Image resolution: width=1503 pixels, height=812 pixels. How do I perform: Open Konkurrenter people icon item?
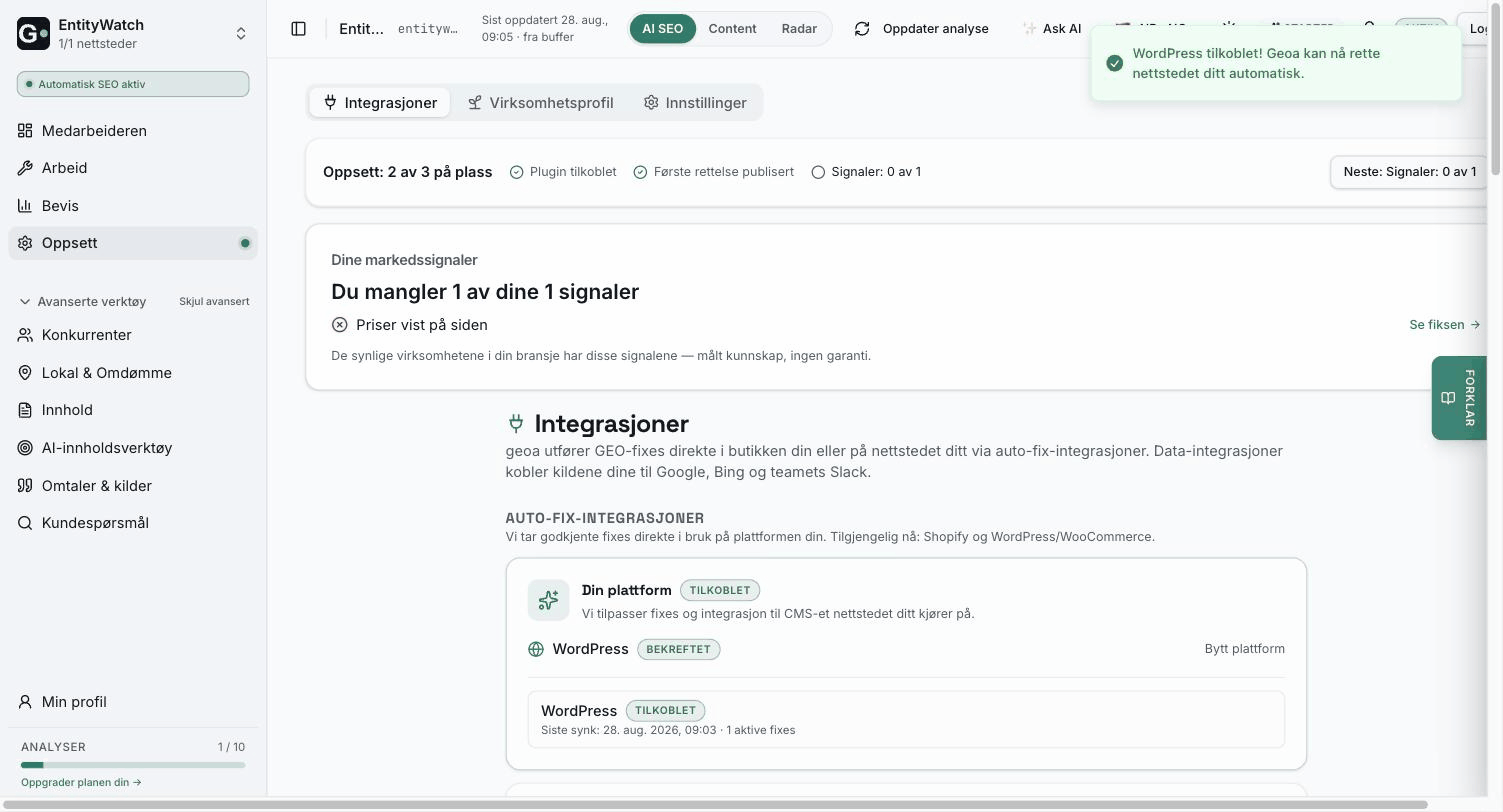(133, 335)
